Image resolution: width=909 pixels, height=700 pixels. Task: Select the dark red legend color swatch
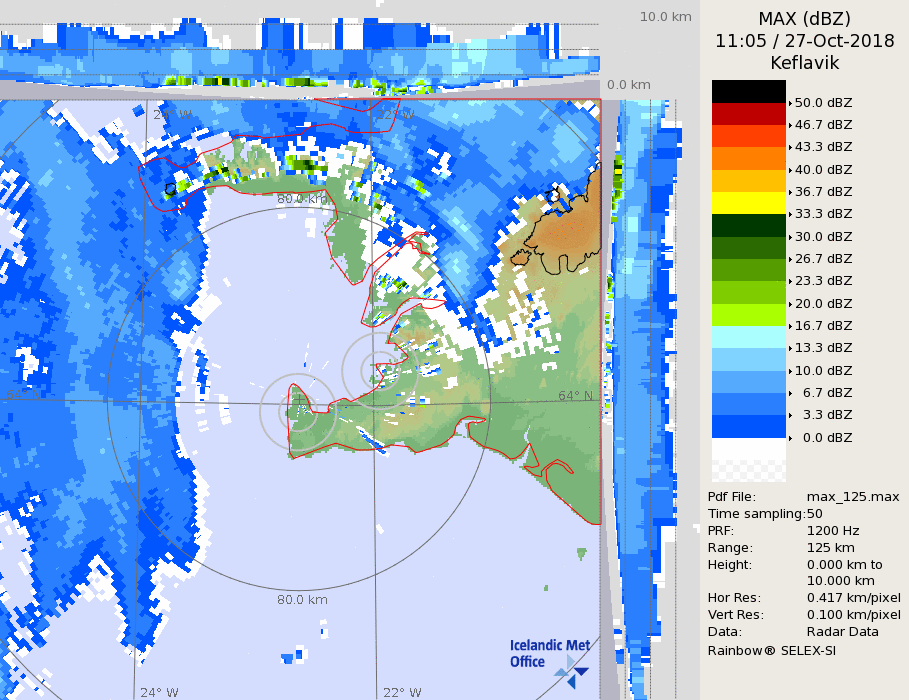click(x=748, y=113)
